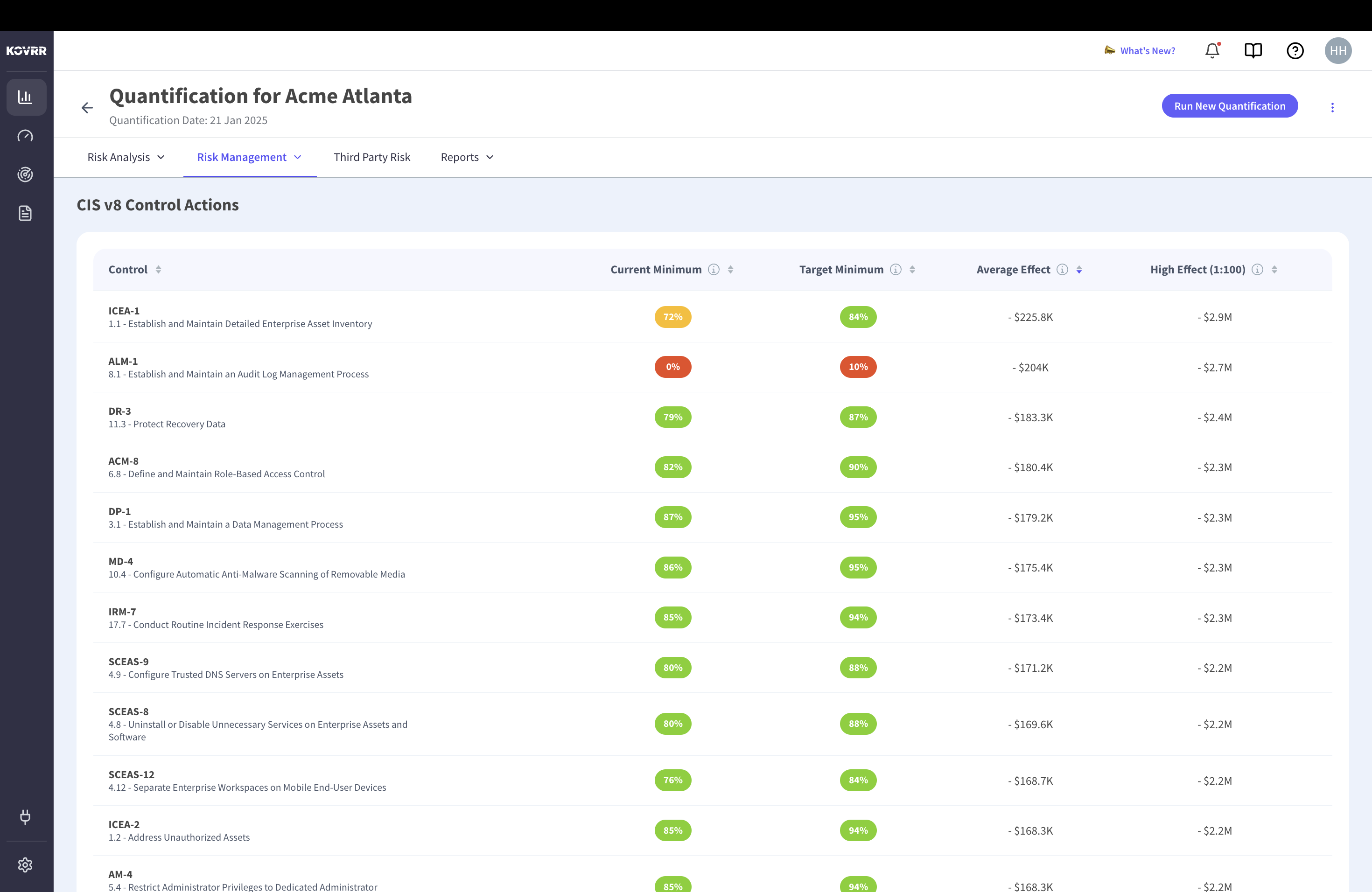Screen dimensions: 1372x892
Task: Click the - $168.7K average effect value
Action: click(x=1030, y=781)
